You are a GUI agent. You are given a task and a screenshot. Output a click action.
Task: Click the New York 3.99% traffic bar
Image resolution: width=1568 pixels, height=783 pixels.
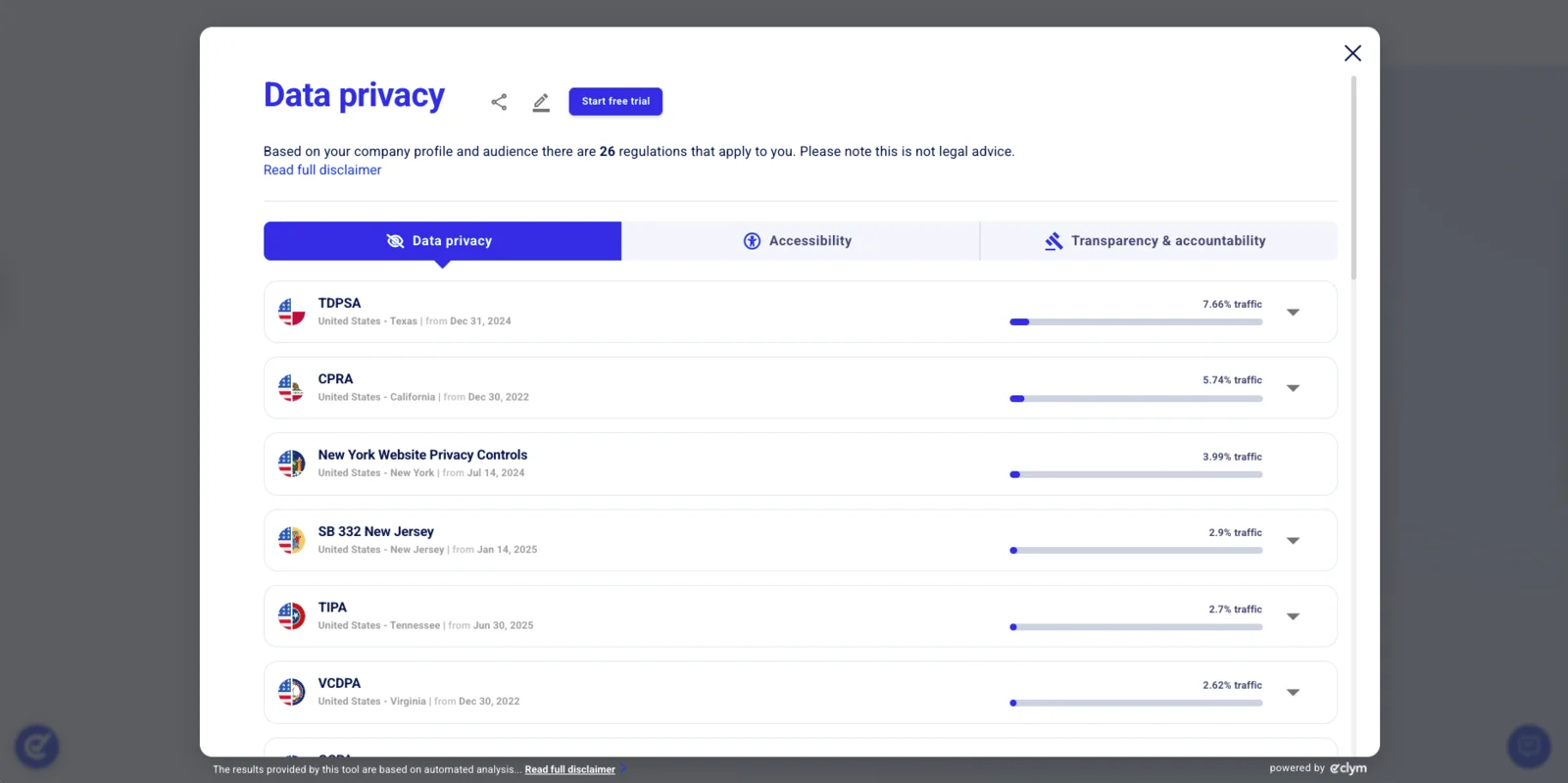1136,474
